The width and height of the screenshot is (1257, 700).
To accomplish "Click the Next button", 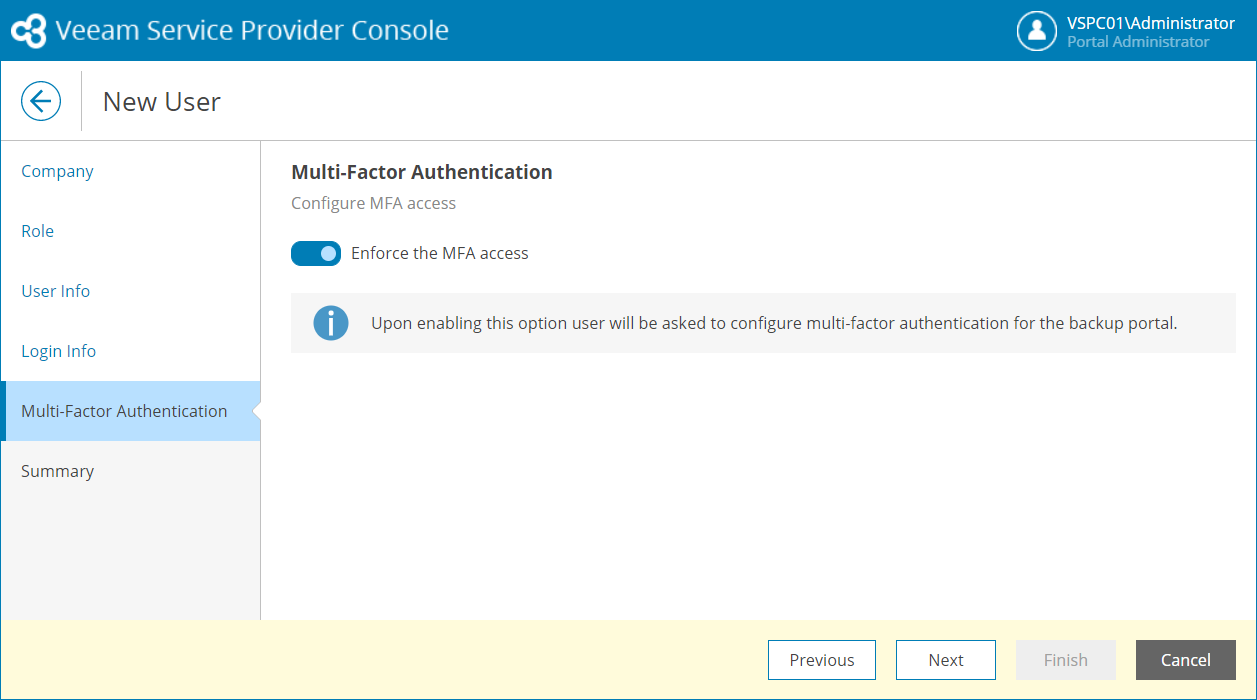I will tap(946, 660).
